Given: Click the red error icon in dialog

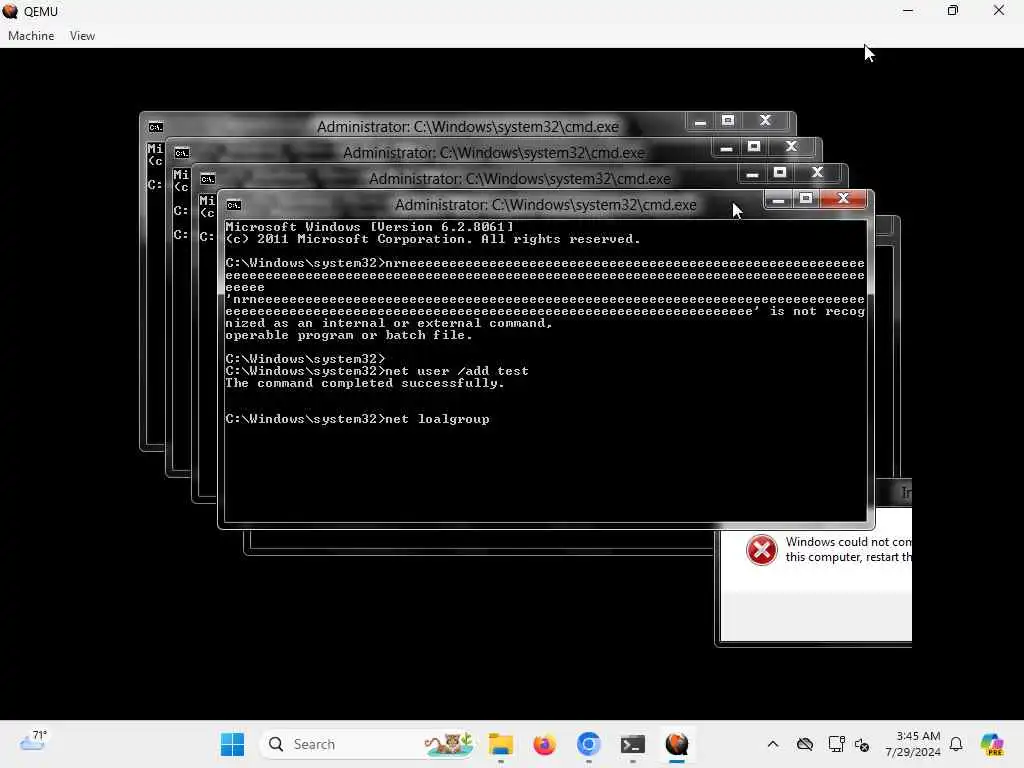Looking at the screenshot, I should coord(761,549).
